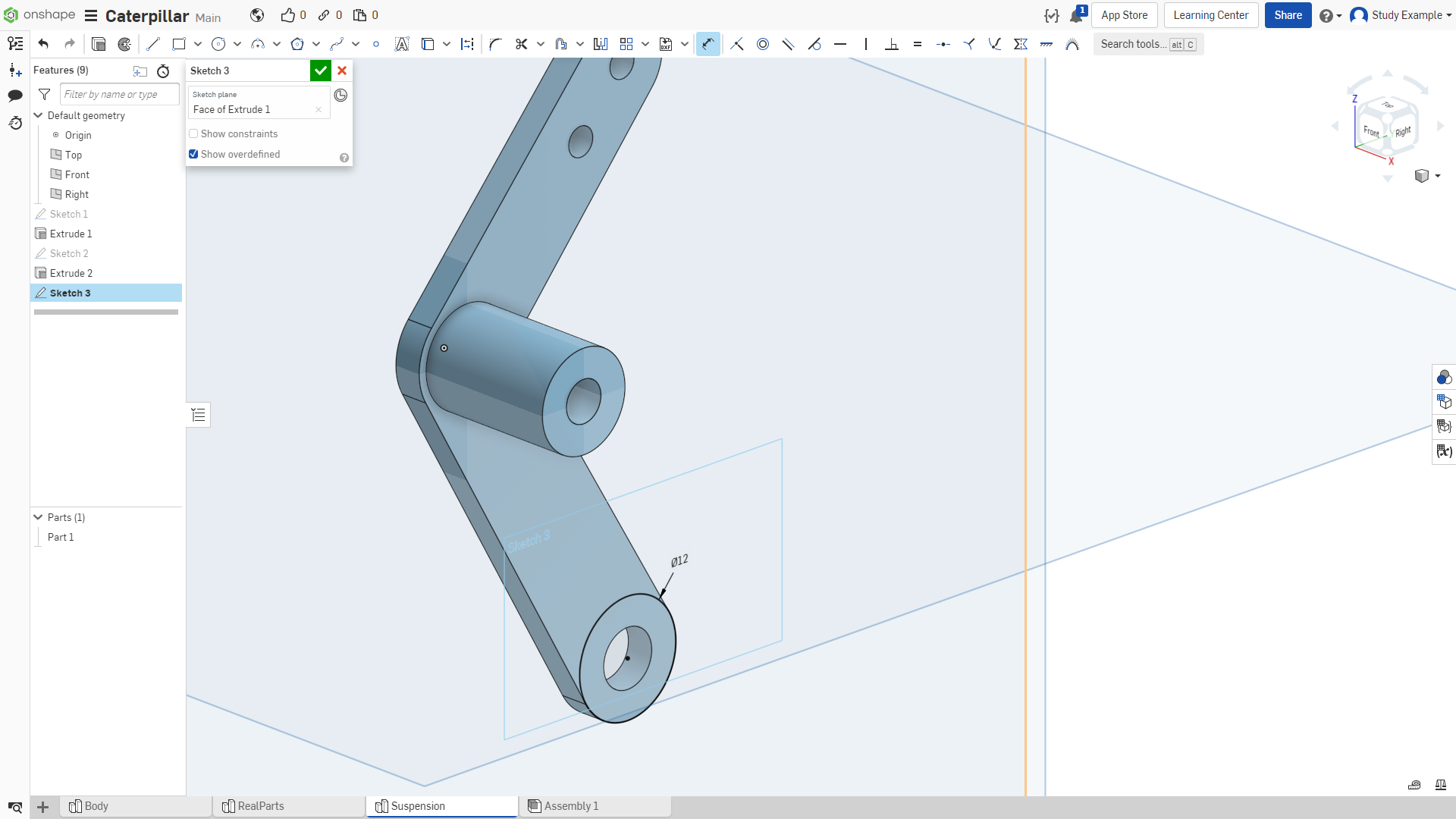Open the Study Example user menu

(x=1401, y=15)
